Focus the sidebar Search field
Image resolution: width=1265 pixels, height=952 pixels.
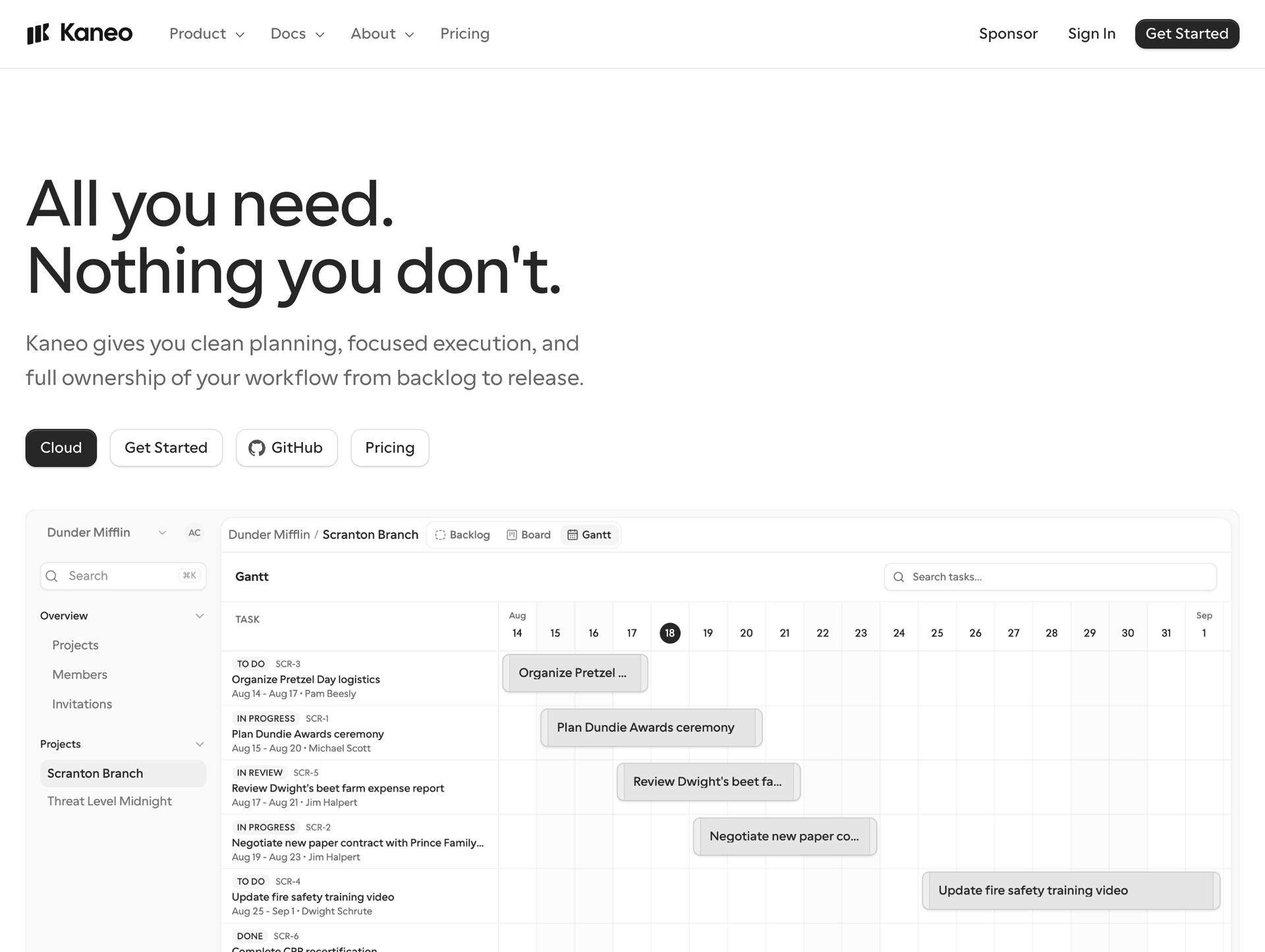click(123, 576)
